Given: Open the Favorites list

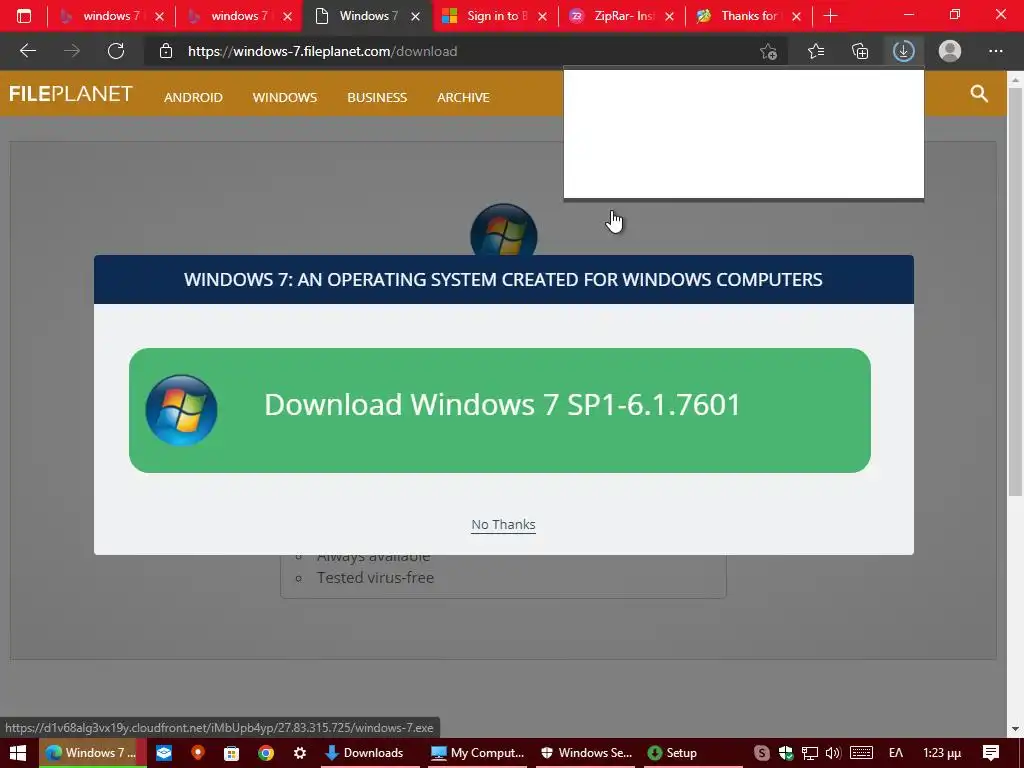Looking at the screenshot, I should pos(816,51).
